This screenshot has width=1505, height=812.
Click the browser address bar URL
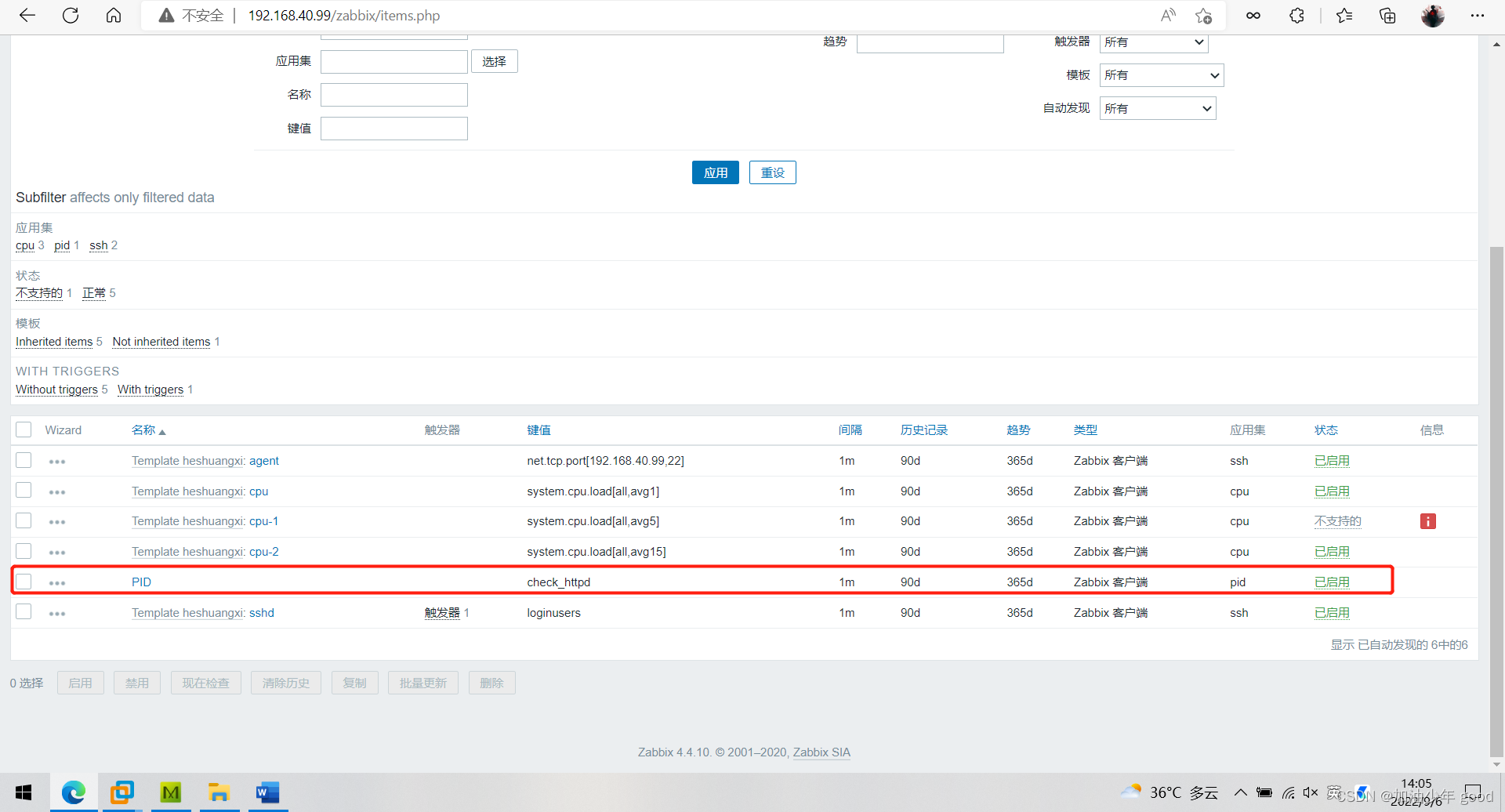(344, 16)
